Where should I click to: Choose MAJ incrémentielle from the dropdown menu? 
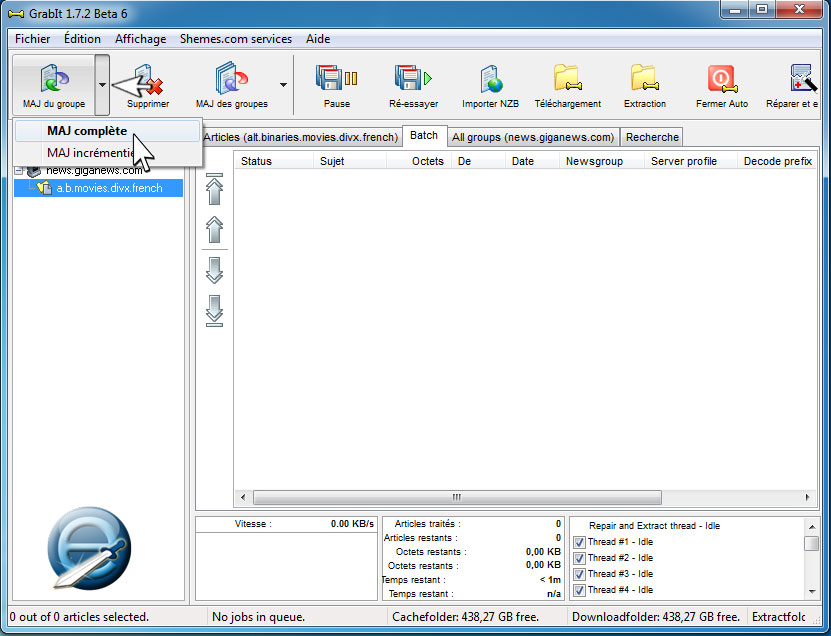coord(108,153)
